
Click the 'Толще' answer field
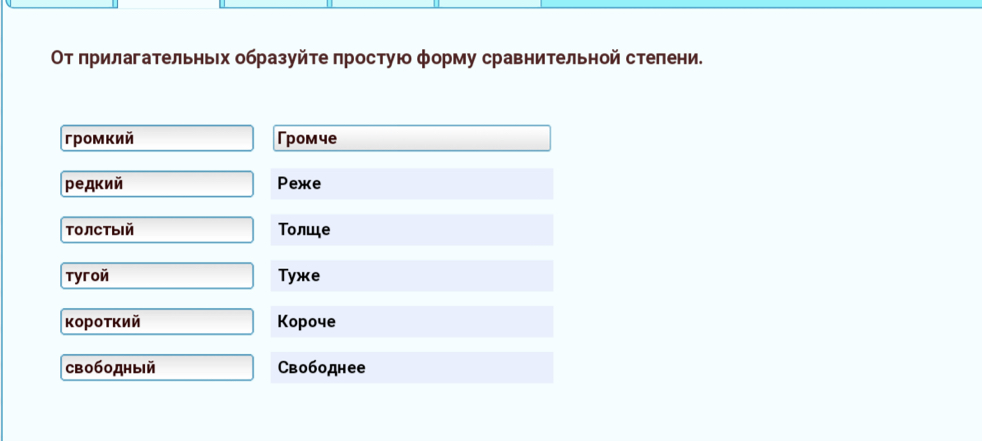pyautogui.click(x=411, y=230)
